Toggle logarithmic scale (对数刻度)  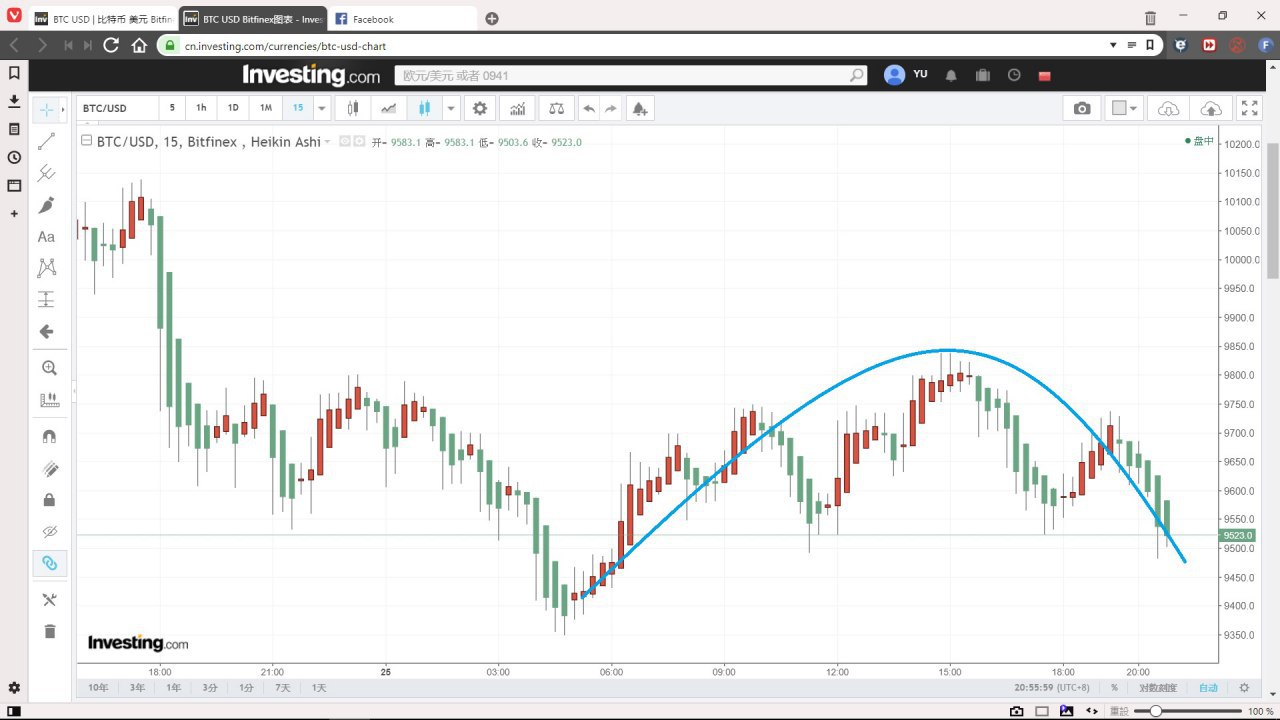click(1158, 688)
